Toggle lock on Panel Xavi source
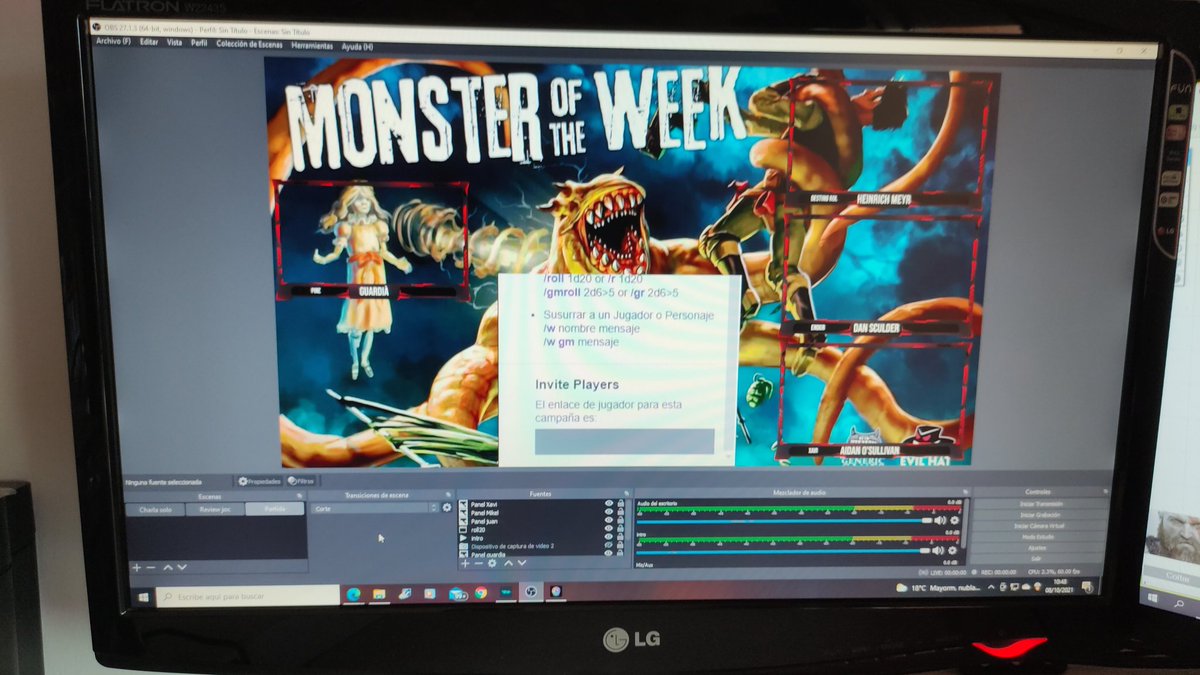 [x=621, y=504]
